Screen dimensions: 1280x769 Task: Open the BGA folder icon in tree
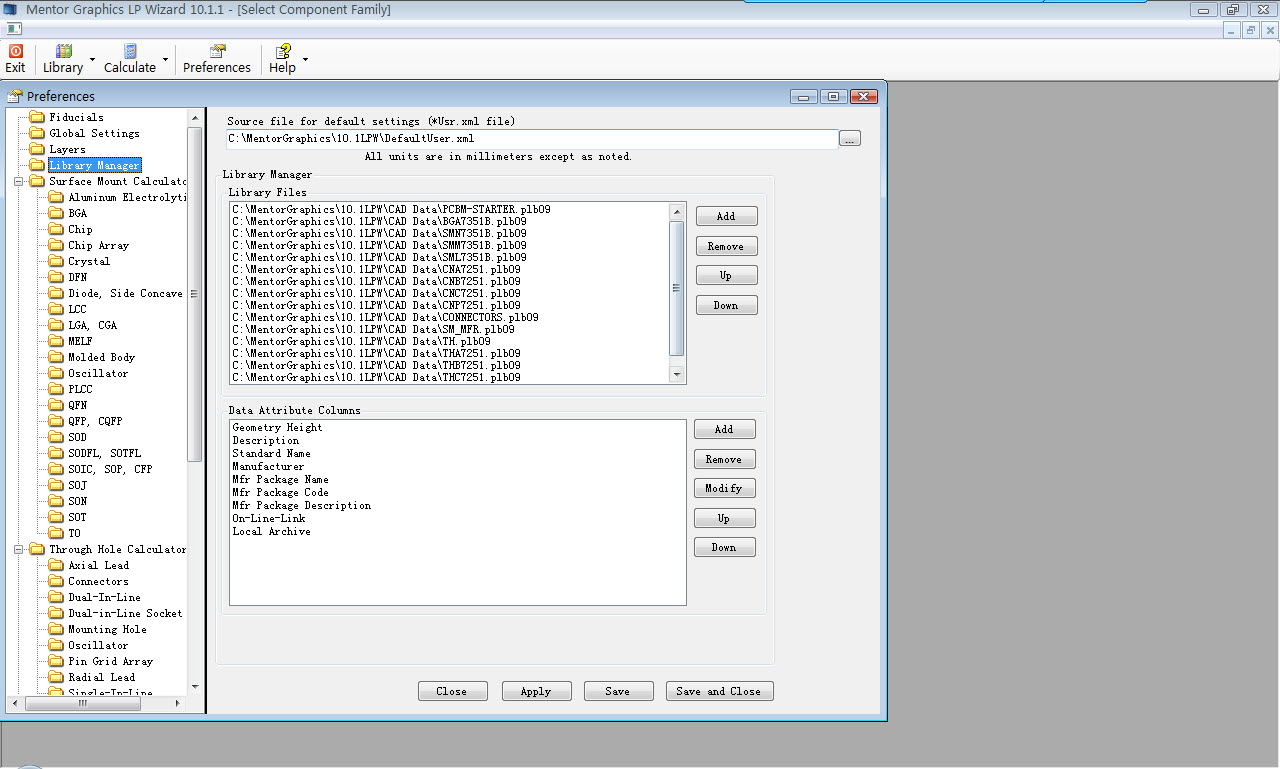pyautogui.click(x=56, y=213)
